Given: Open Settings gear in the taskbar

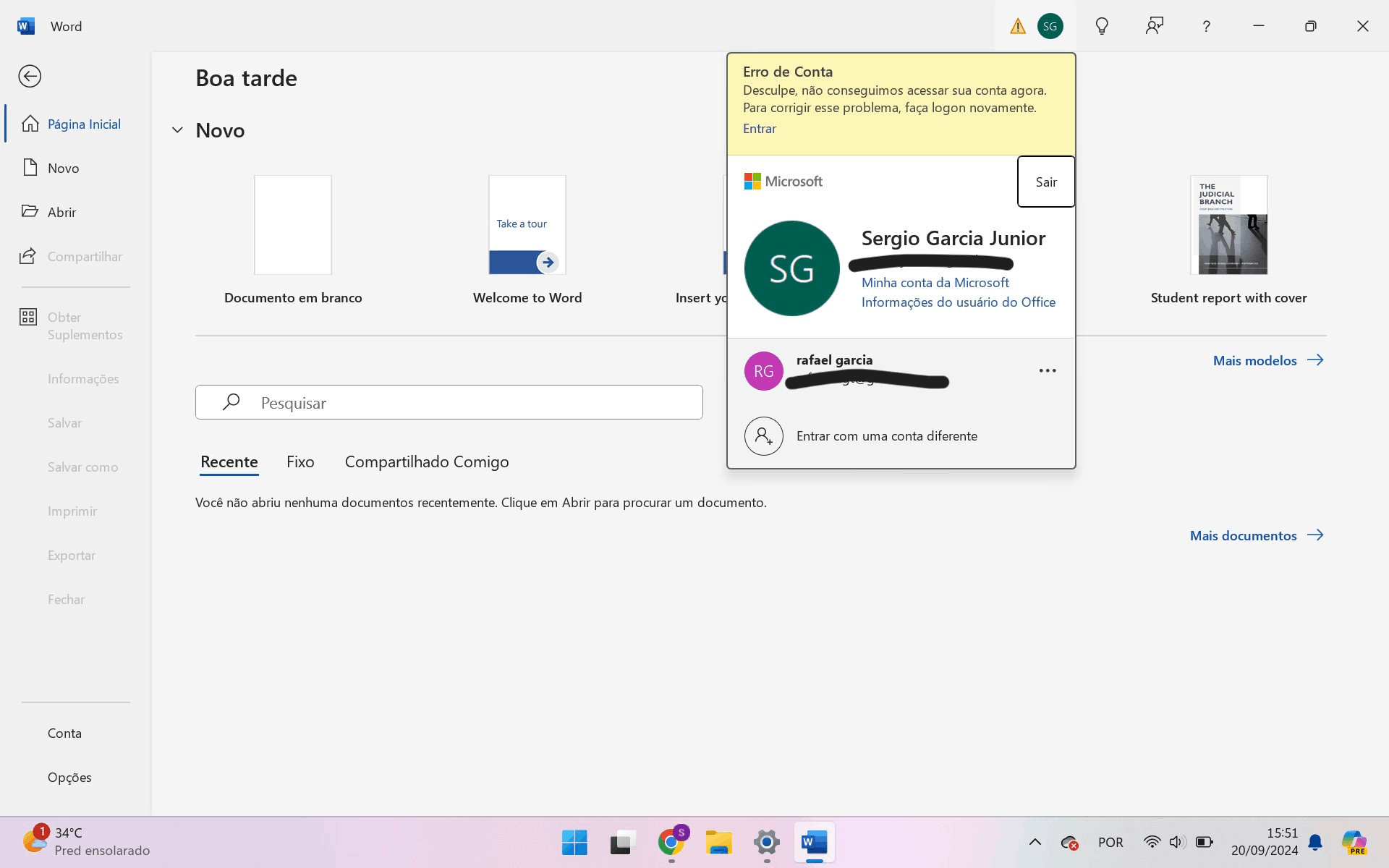Looking at the screenshot, I should [767, 842].
